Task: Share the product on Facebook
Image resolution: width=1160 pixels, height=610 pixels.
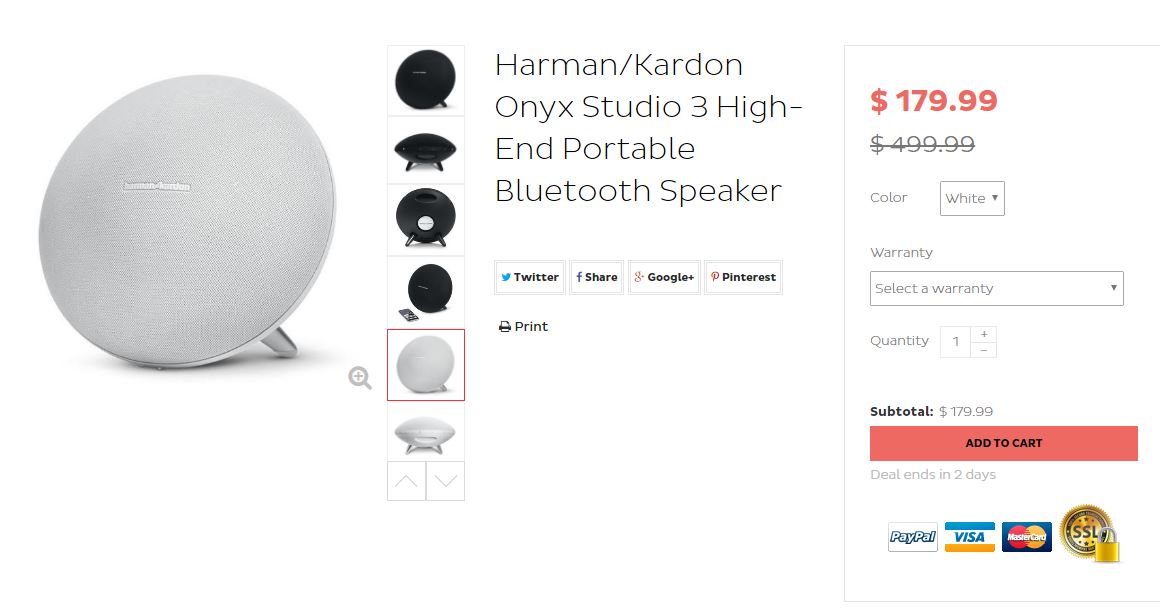Action: pos(597,277)
